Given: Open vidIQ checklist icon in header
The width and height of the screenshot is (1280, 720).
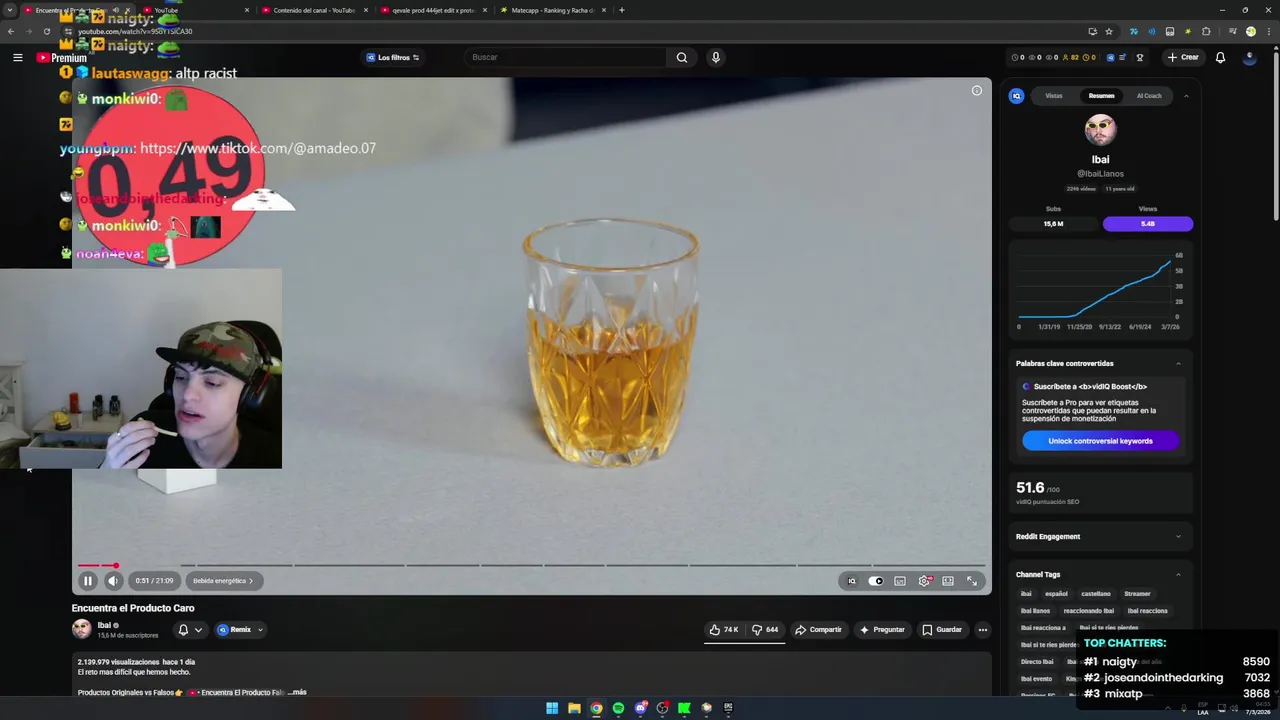Looking at the screenshot, I should [1123, 57].
